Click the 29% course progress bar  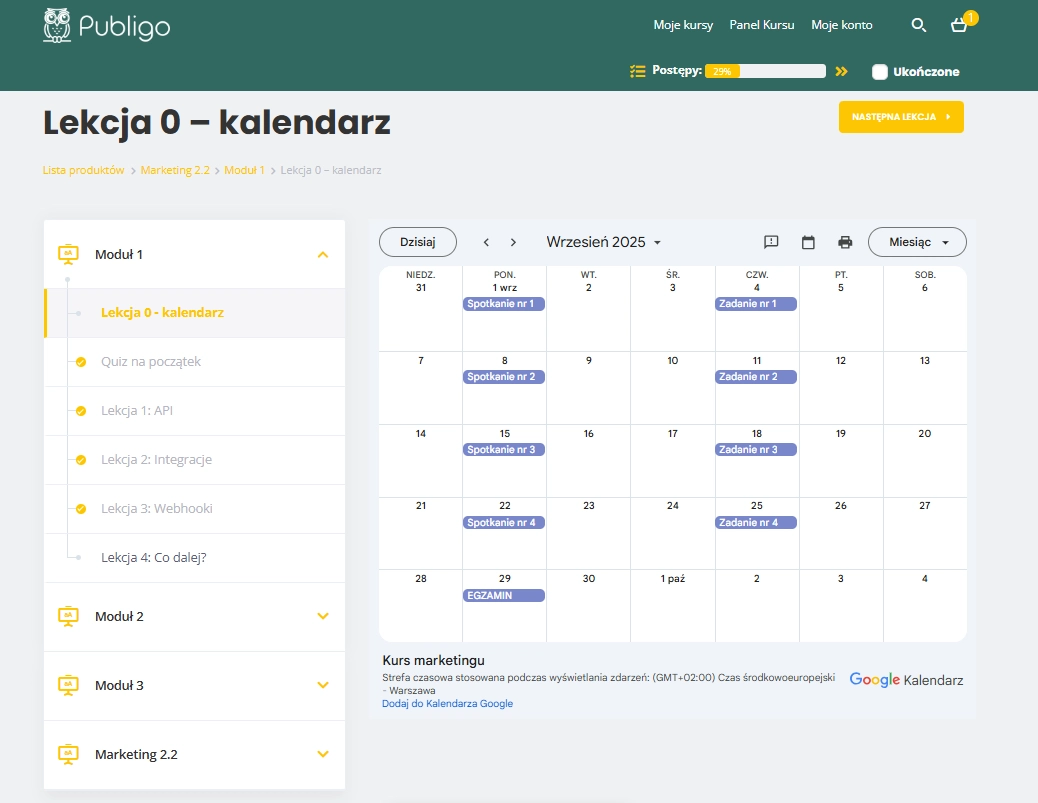pyautogui.click(x=765, y=71)
